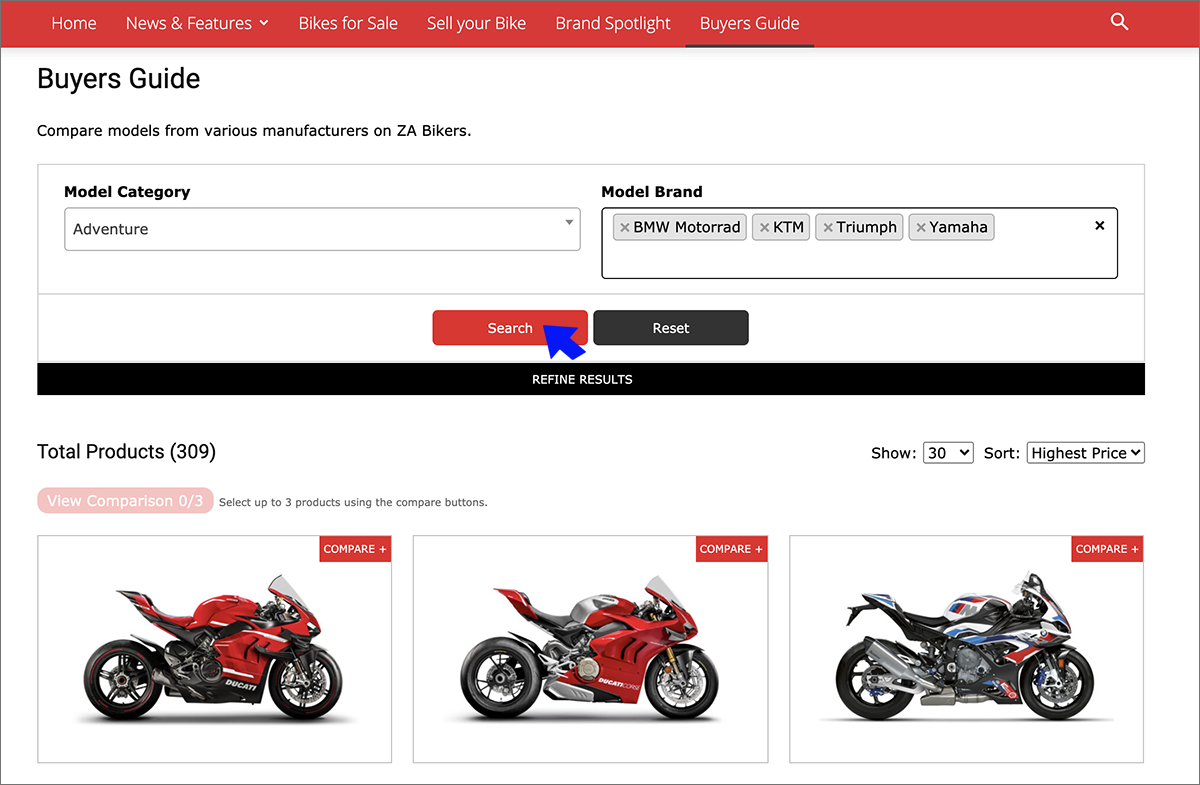Add the BMW M sportbike to compare

point(1107,549)
